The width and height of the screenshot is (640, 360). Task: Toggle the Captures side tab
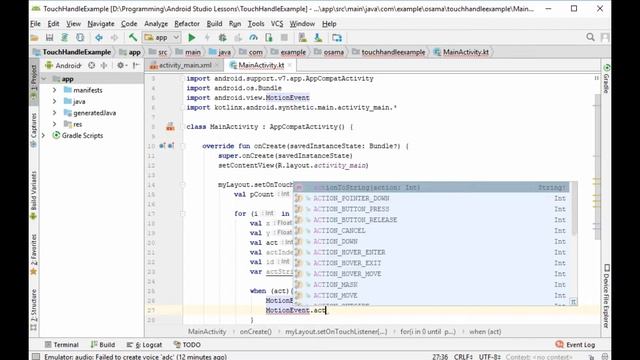(x=34, y=130)
